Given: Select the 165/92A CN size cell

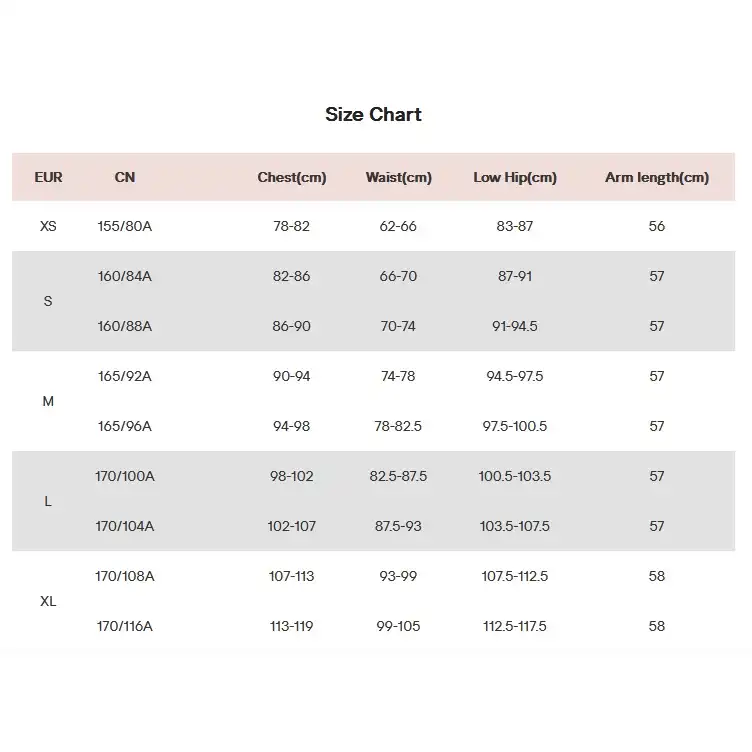Looking at the screenshot, I should point(125,376).
